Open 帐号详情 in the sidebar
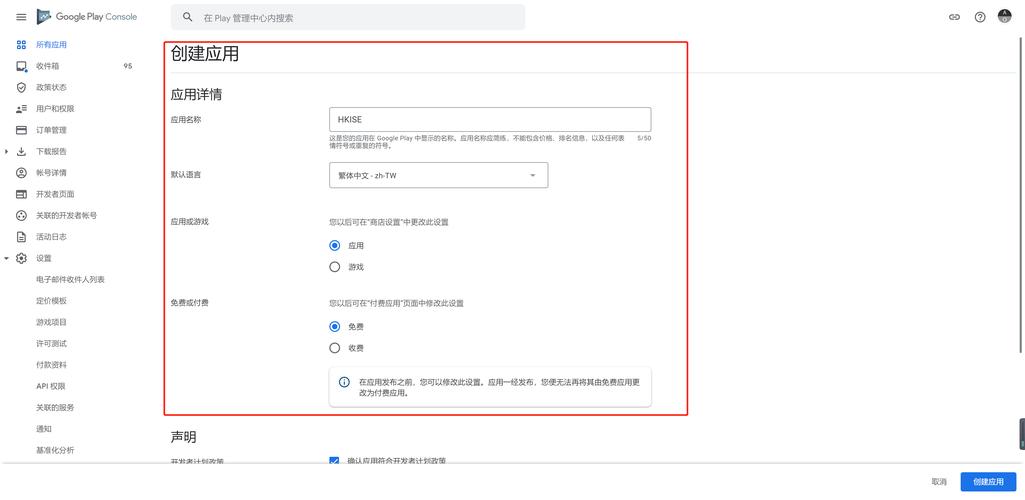 [x=51, y=173]
